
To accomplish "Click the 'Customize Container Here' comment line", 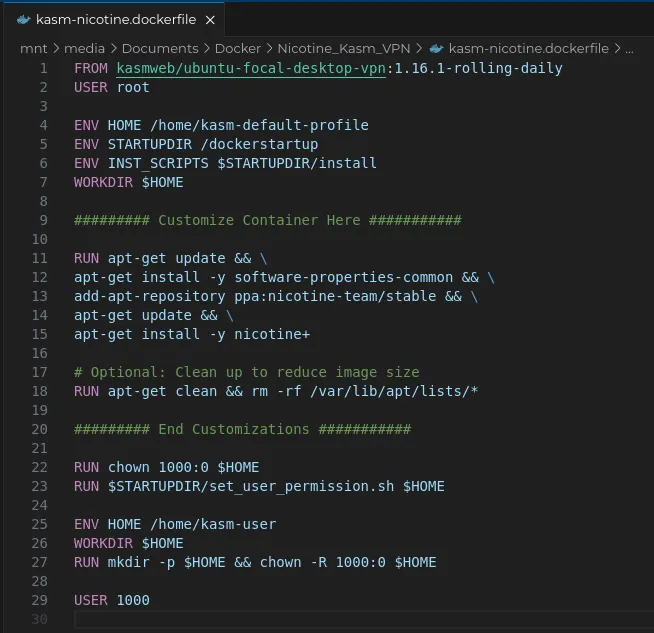I will coord(267,220).
